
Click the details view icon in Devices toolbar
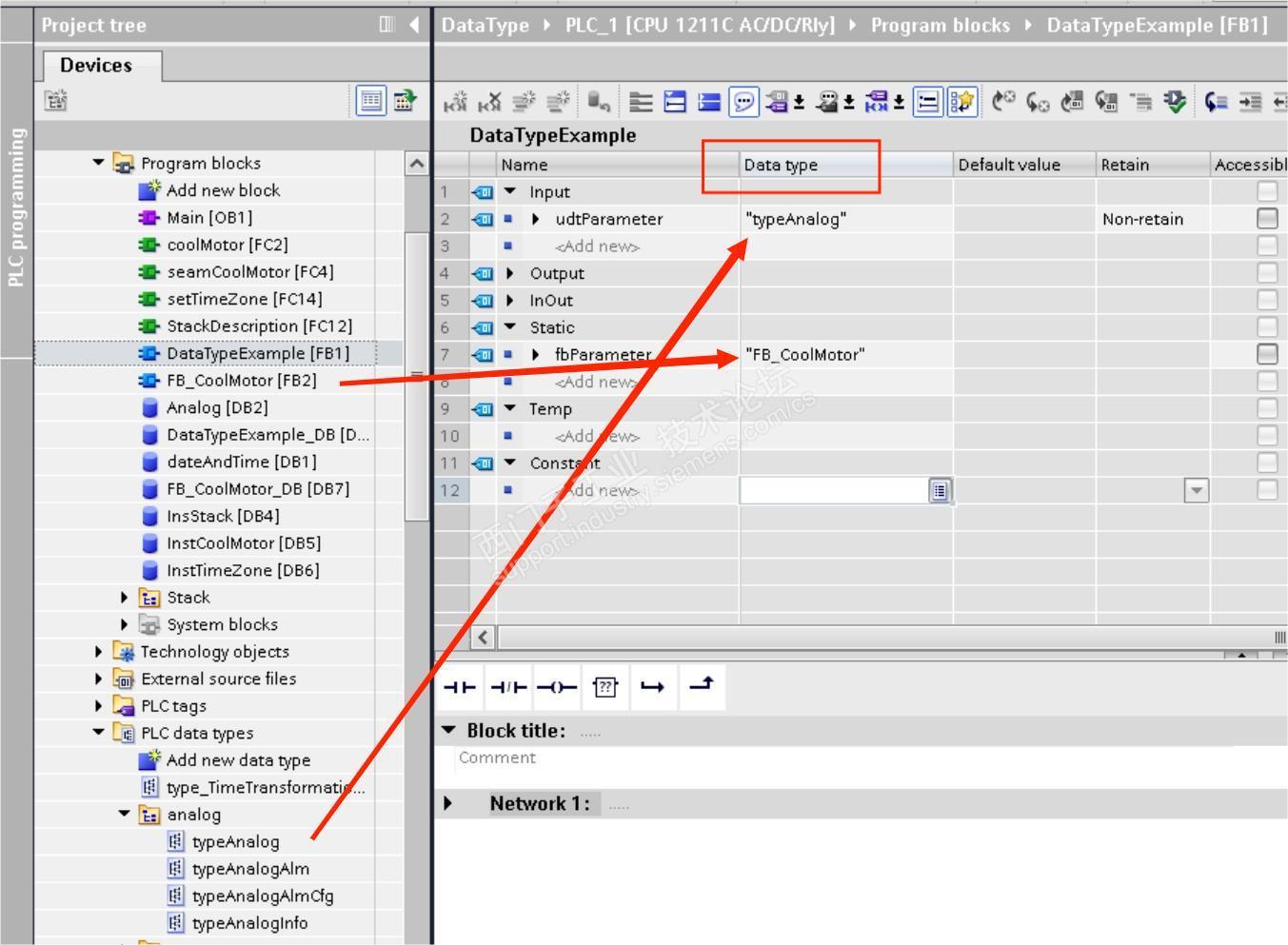pos(371,101)
